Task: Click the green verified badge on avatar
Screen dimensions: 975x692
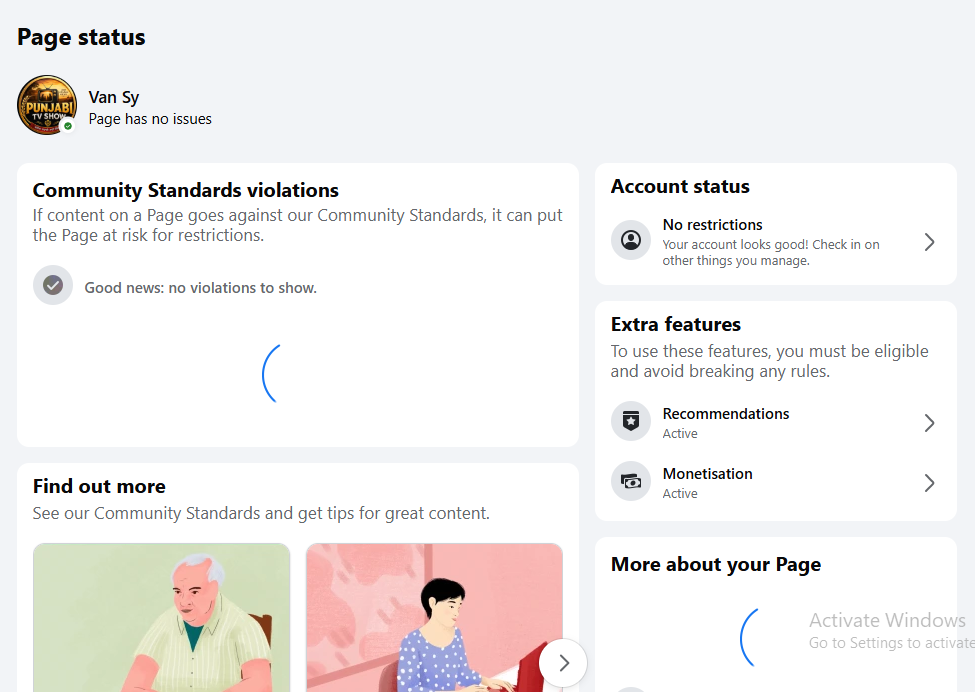Action: pos(68,126)
